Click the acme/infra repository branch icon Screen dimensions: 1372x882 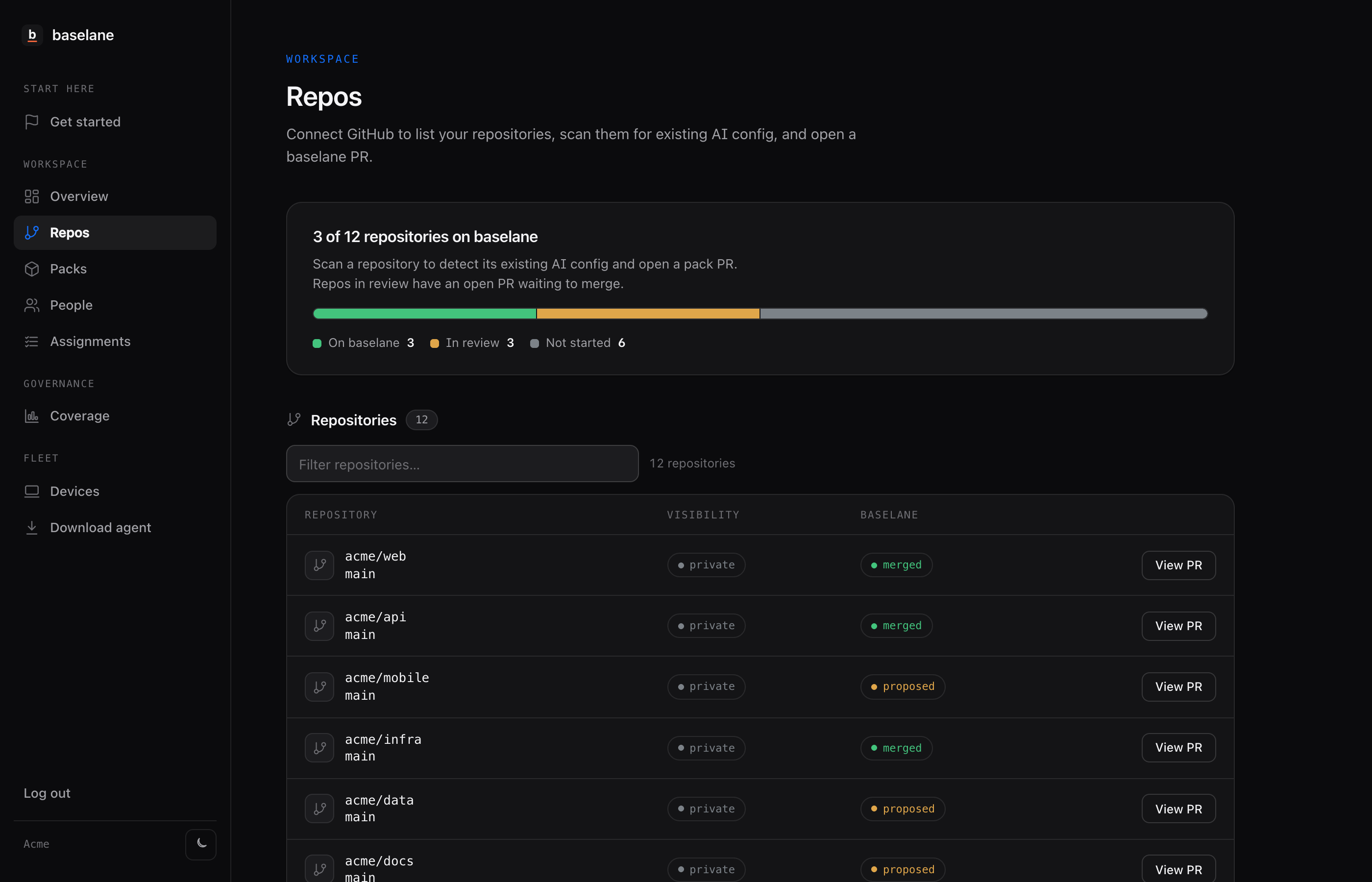click(x=319, y=748)
